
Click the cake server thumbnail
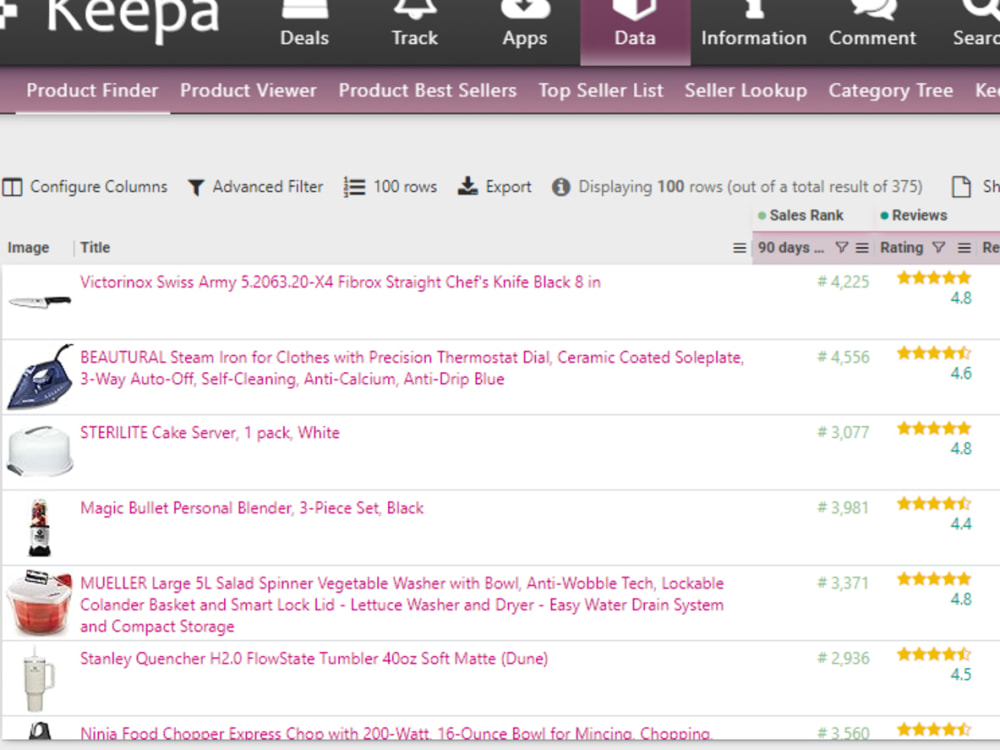pos(40,451)
